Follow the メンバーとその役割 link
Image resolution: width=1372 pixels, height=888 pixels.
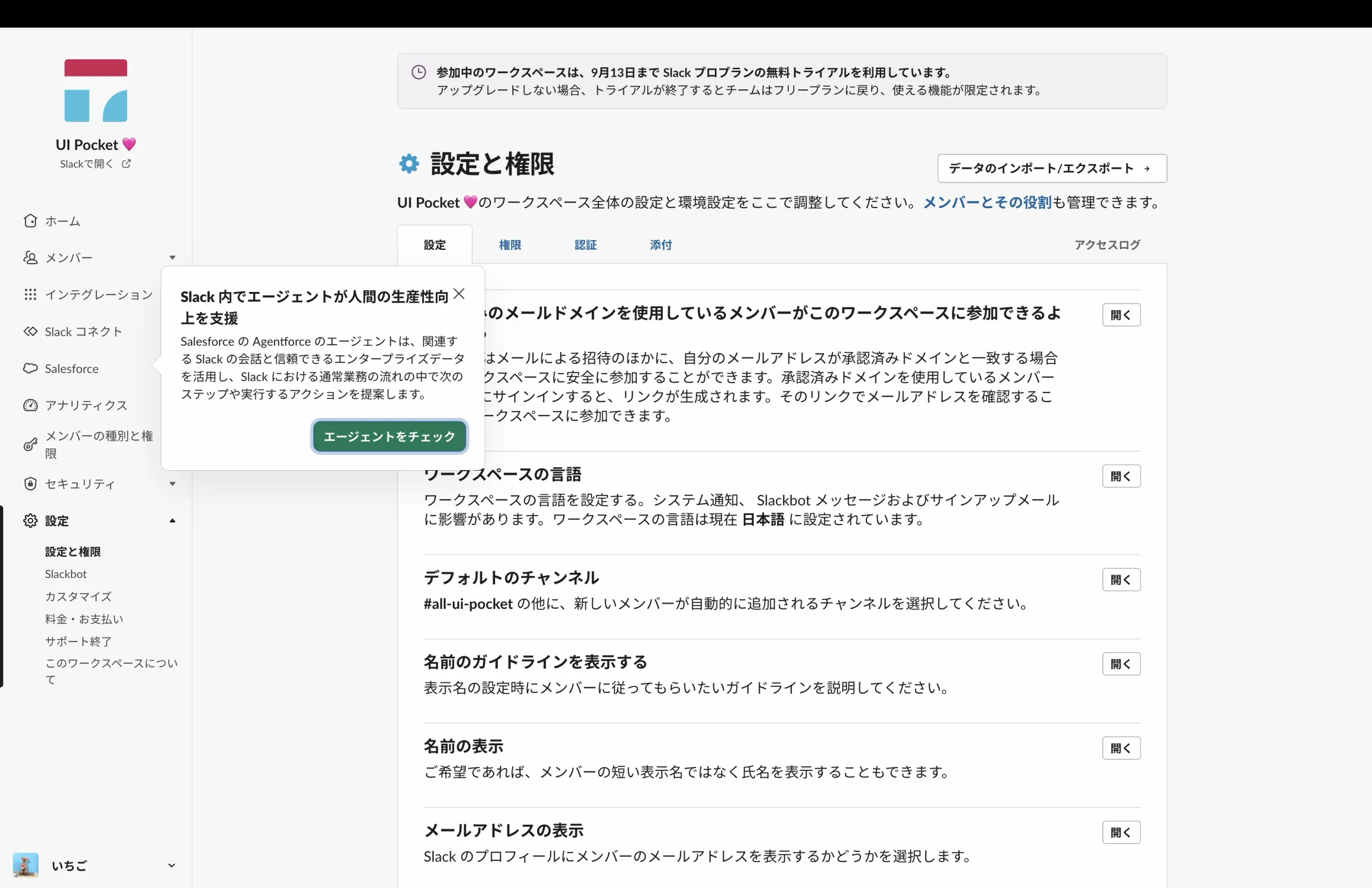pyautogui.click(x=987, y=203)
